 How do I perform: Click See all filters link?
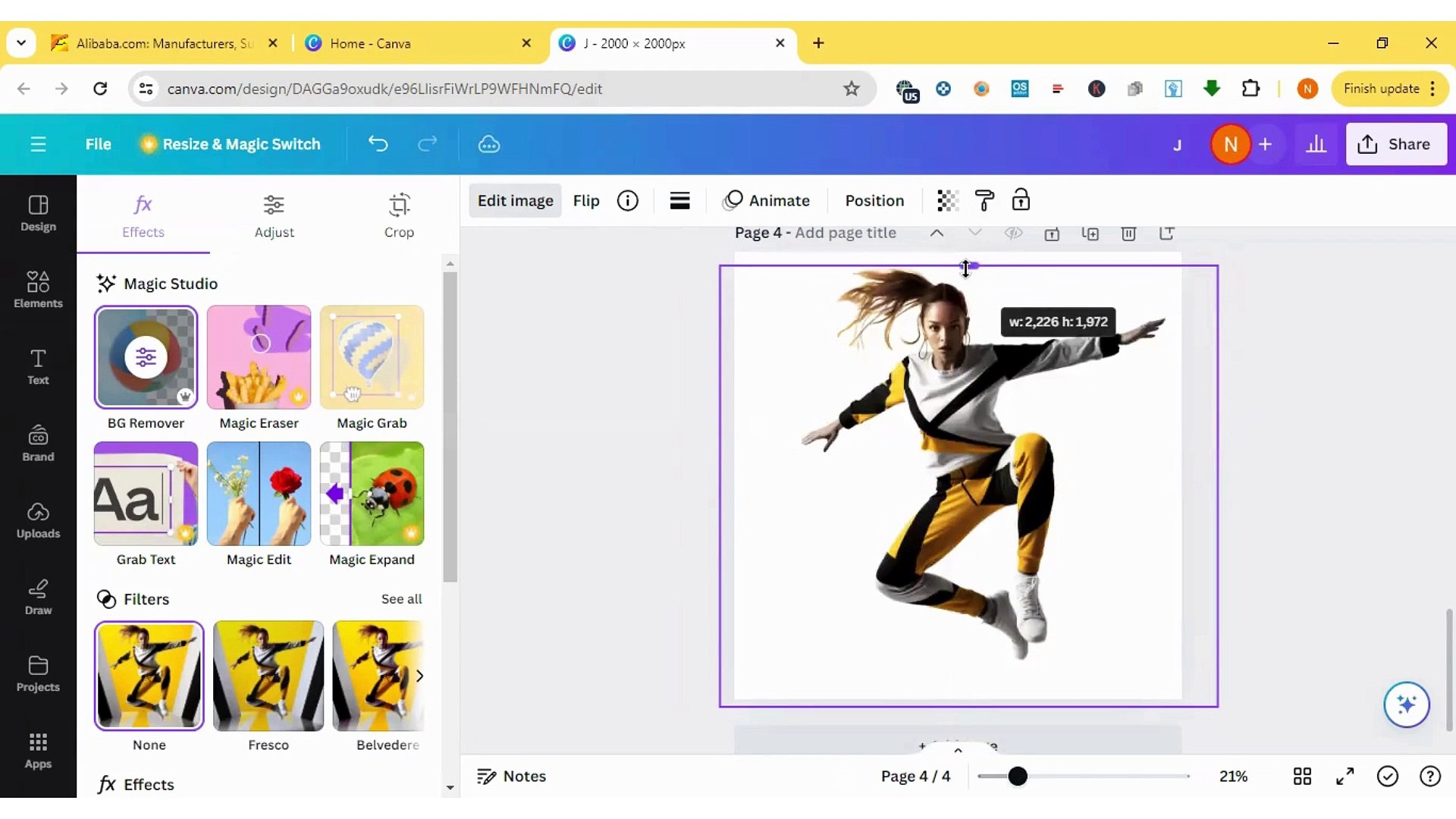tap(401, 599)
